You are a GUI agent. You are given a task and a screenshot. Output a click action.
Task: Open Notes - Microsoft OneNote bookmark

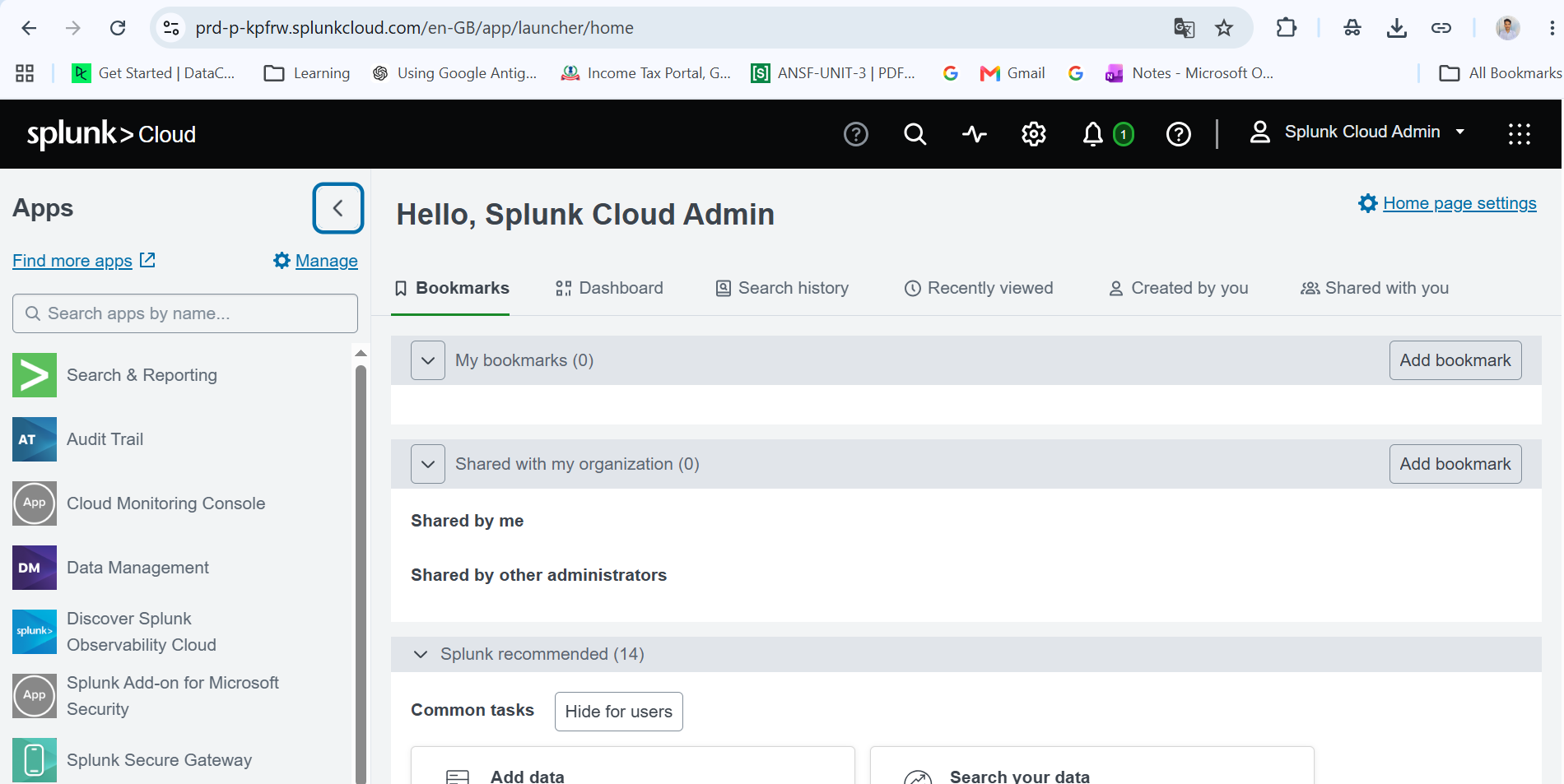(x=1189, y=73)
